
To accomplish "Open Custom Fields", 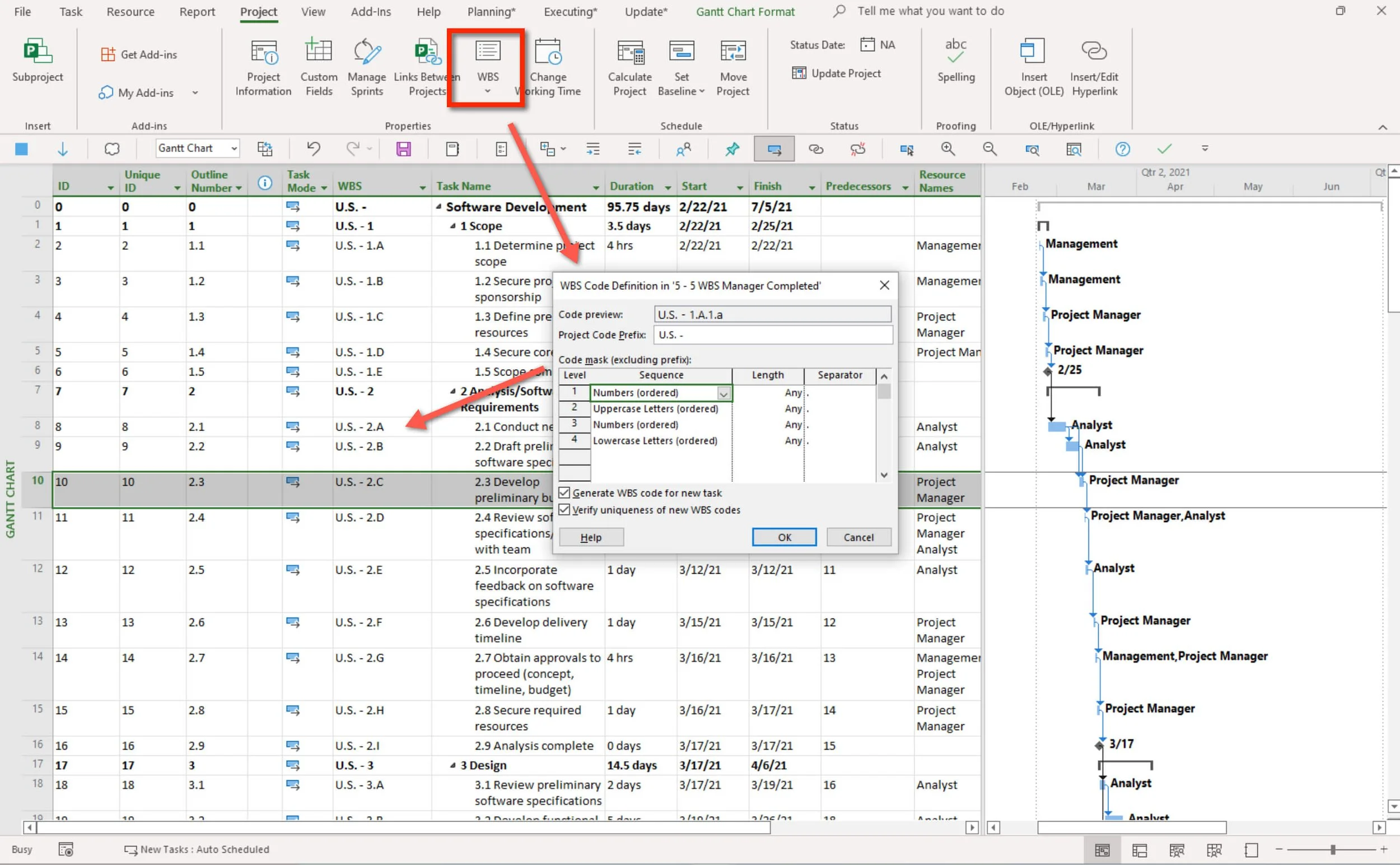I will click(x=319, y=67).
